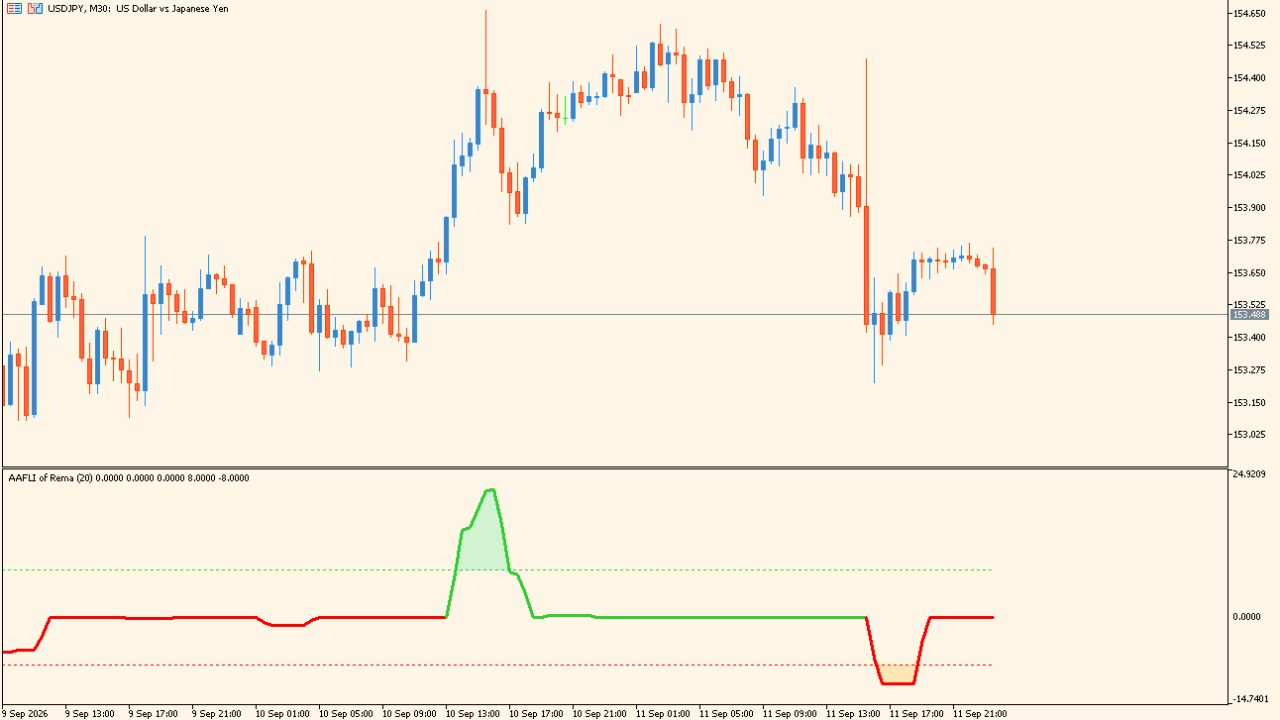The height and width of the screenshot is (720, 1280).
Task: Click the AAFLI of Rema (20) indicator label
Action: pos(129,478)
